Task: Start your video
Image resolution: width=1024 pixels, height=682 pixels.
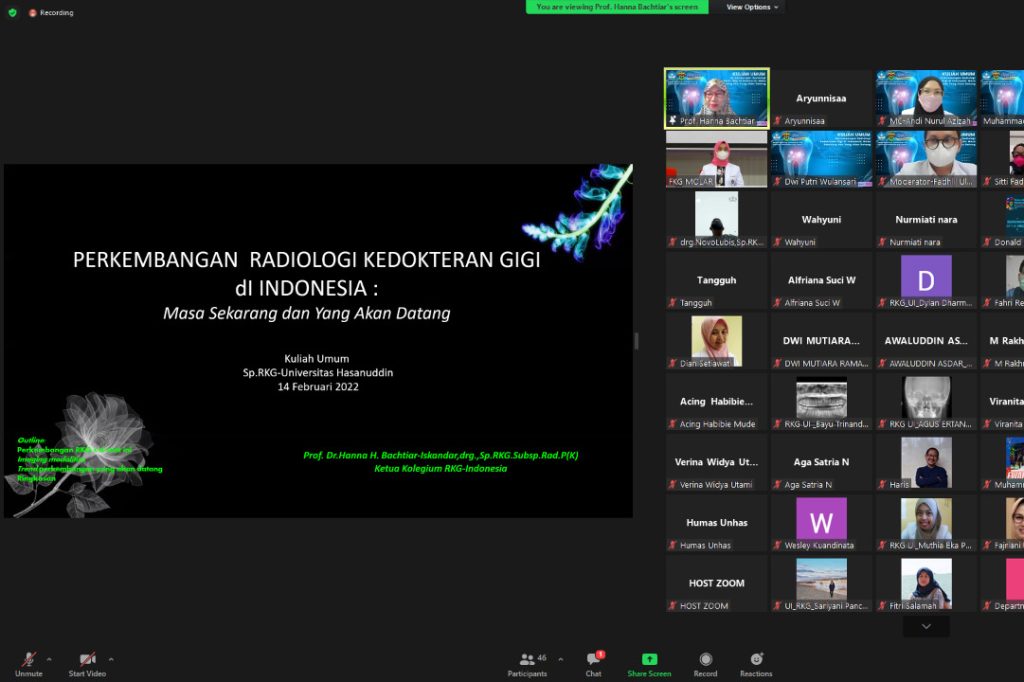Action: point(85,661)
